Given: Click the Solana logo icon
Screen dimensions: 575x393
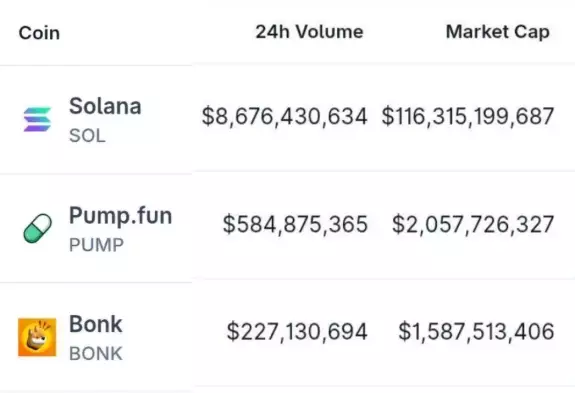Looking at the screenshot, I should coord(37,119).
